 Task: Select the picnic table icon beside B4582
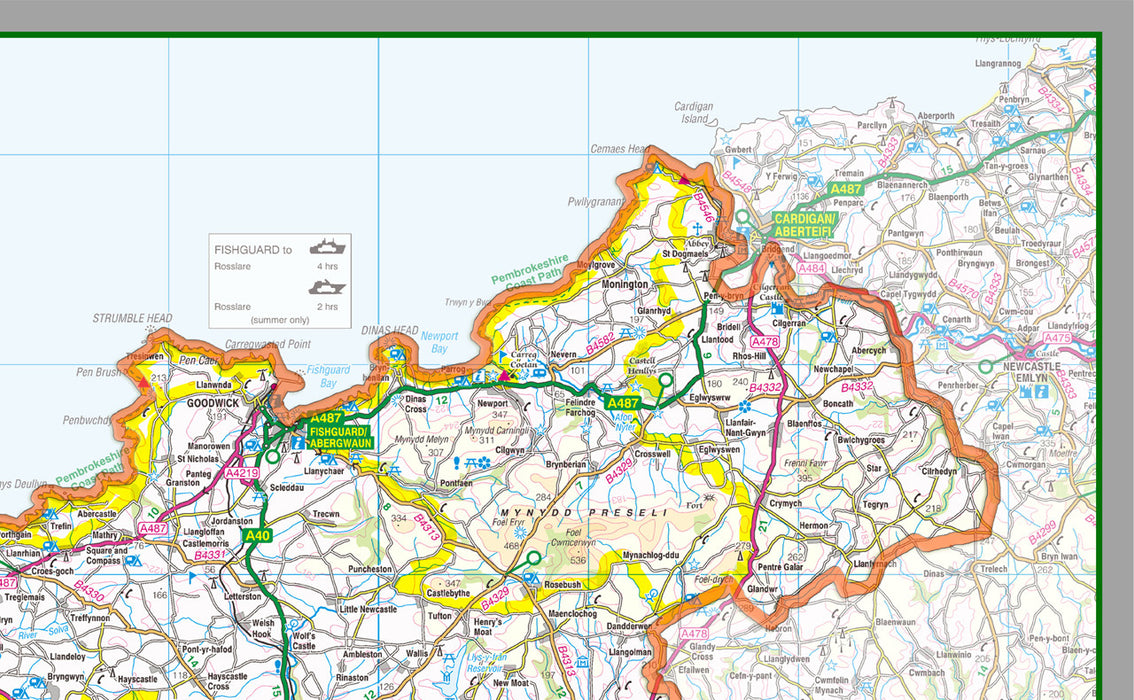point(626,331)
